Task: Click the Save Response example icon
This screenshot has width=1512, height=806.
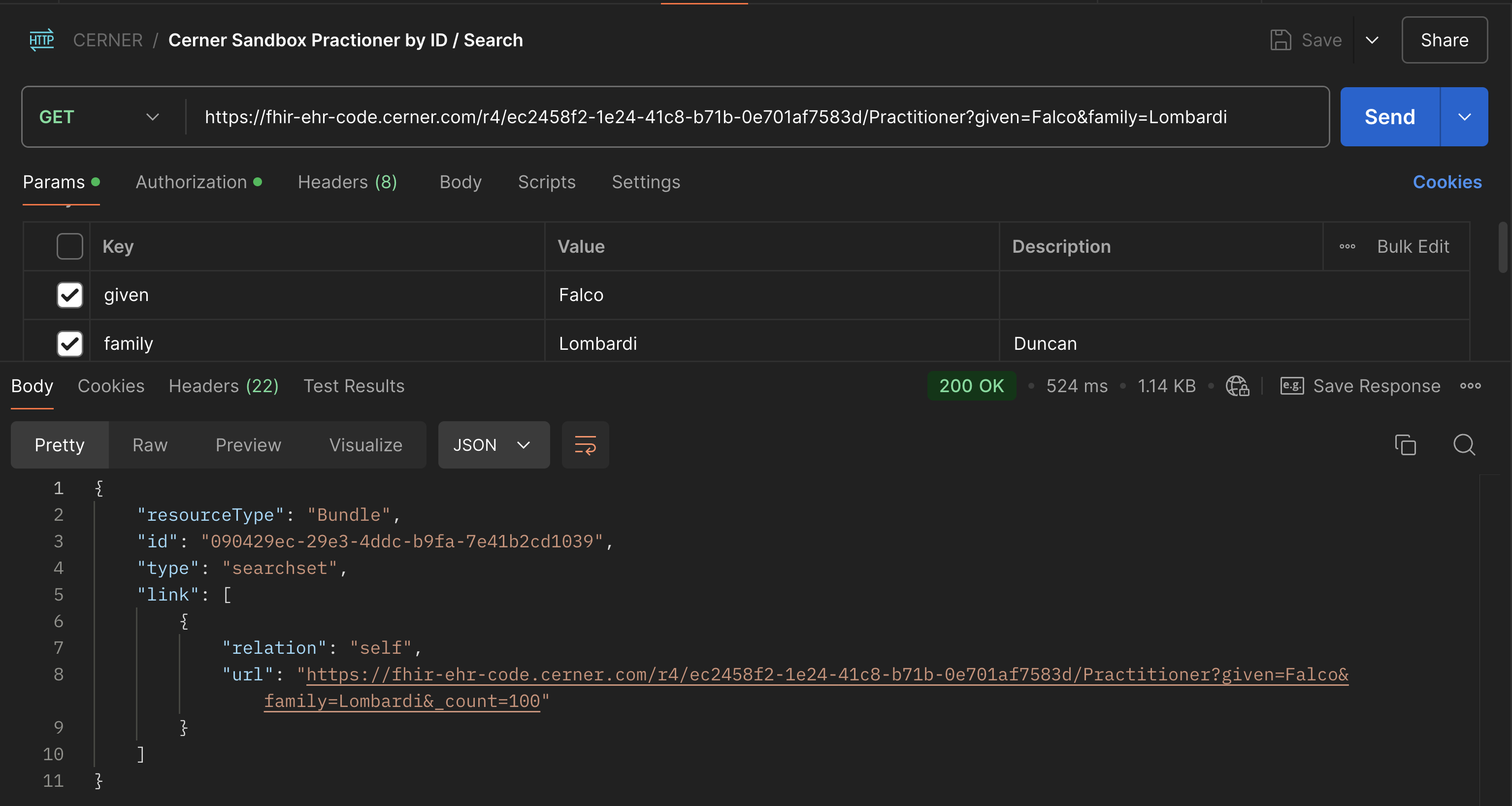Action: coord(1291,386)
